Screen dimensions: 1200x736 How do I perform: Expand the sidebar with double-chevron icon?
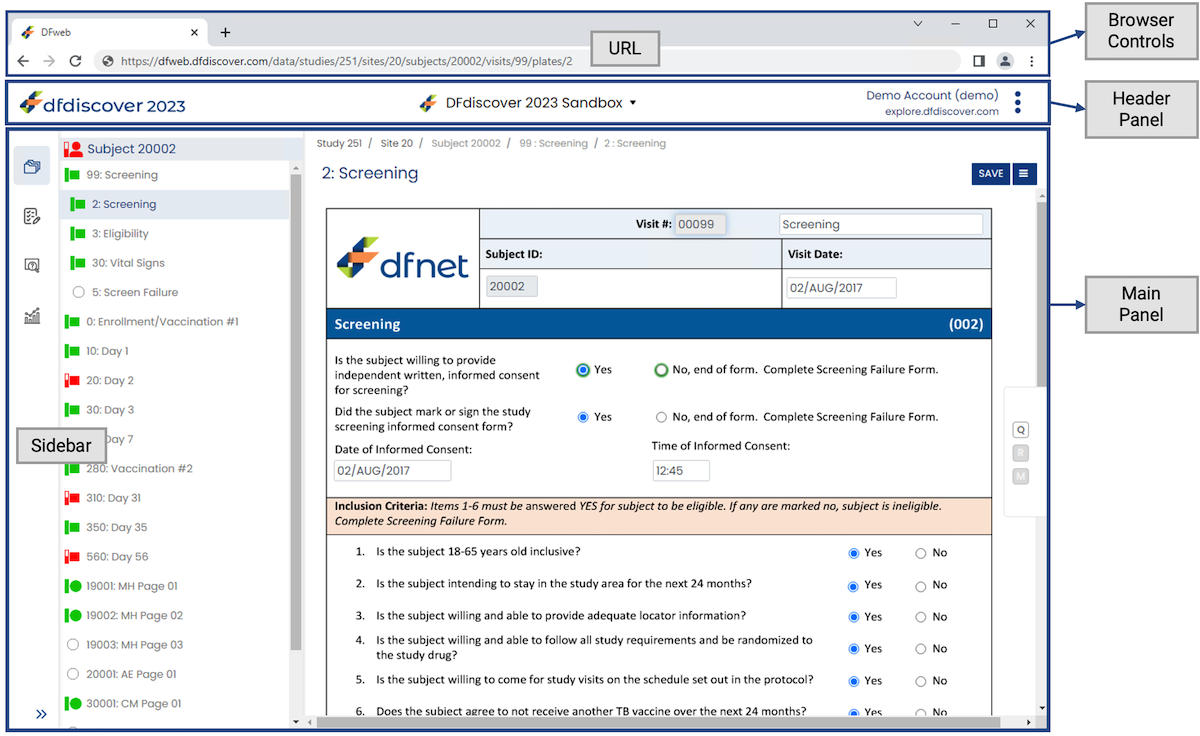pos(41,714)
